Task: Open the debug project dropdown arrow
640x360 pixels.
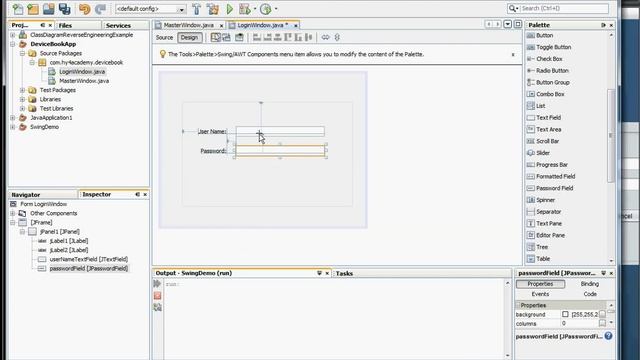Action: (x=255, y=9)
